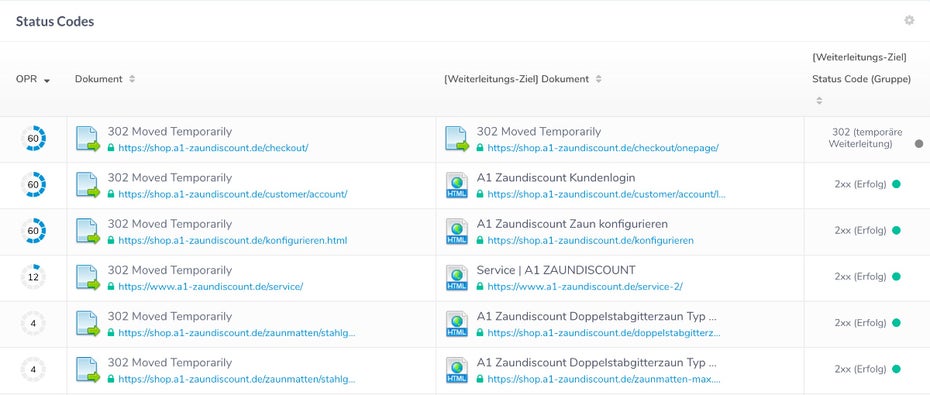Click the HTML icon for A1 Zaundiscount Kundenlogin
The height and width of the screenshot is (395, 930).
click(x=457, y=185)
